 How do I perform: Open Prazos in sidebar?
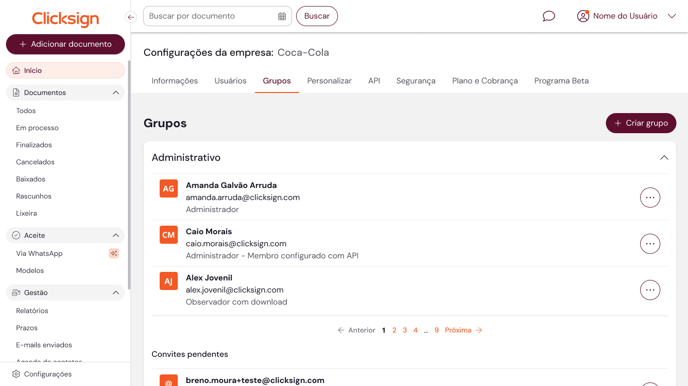(27, 328)
